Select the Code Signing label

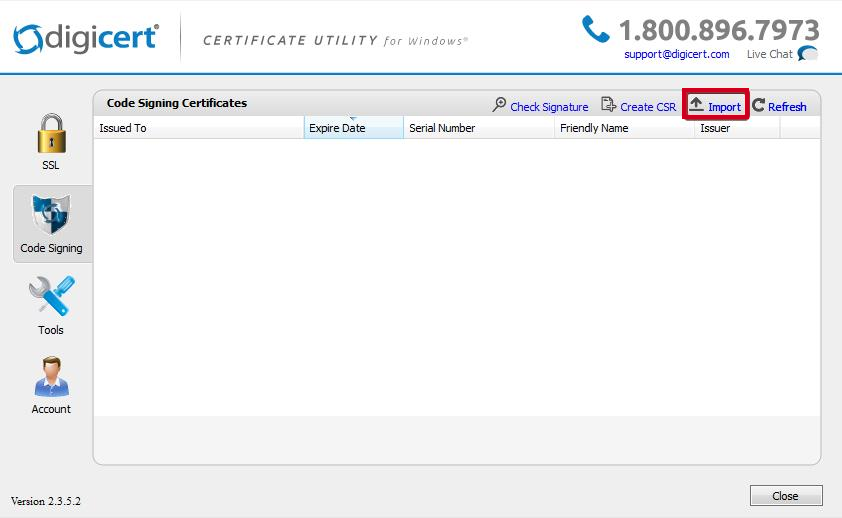click(52, 248)
